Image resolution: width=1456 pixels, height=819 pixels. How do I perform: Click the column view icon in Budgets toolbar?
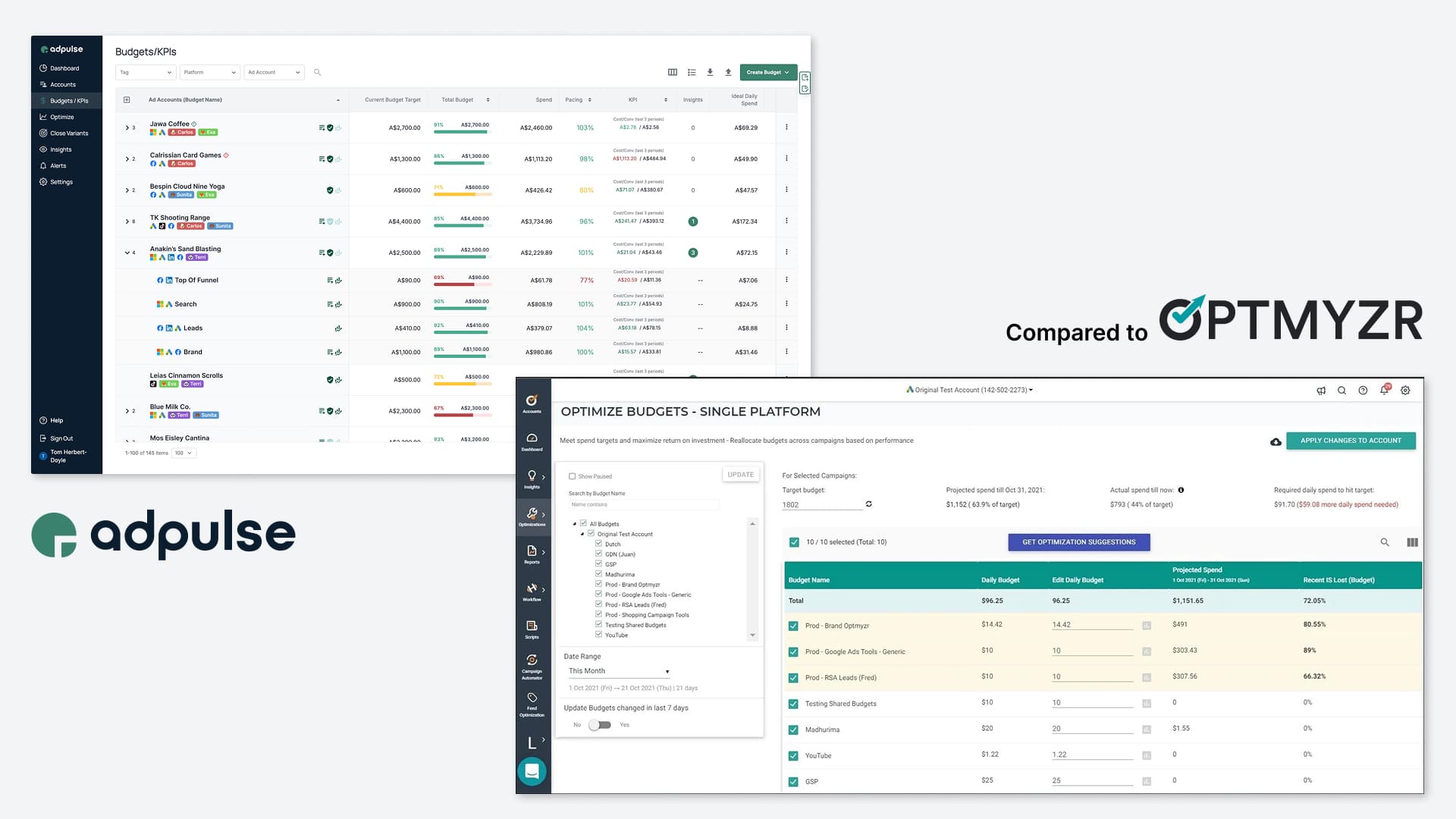tap(672, 73)
